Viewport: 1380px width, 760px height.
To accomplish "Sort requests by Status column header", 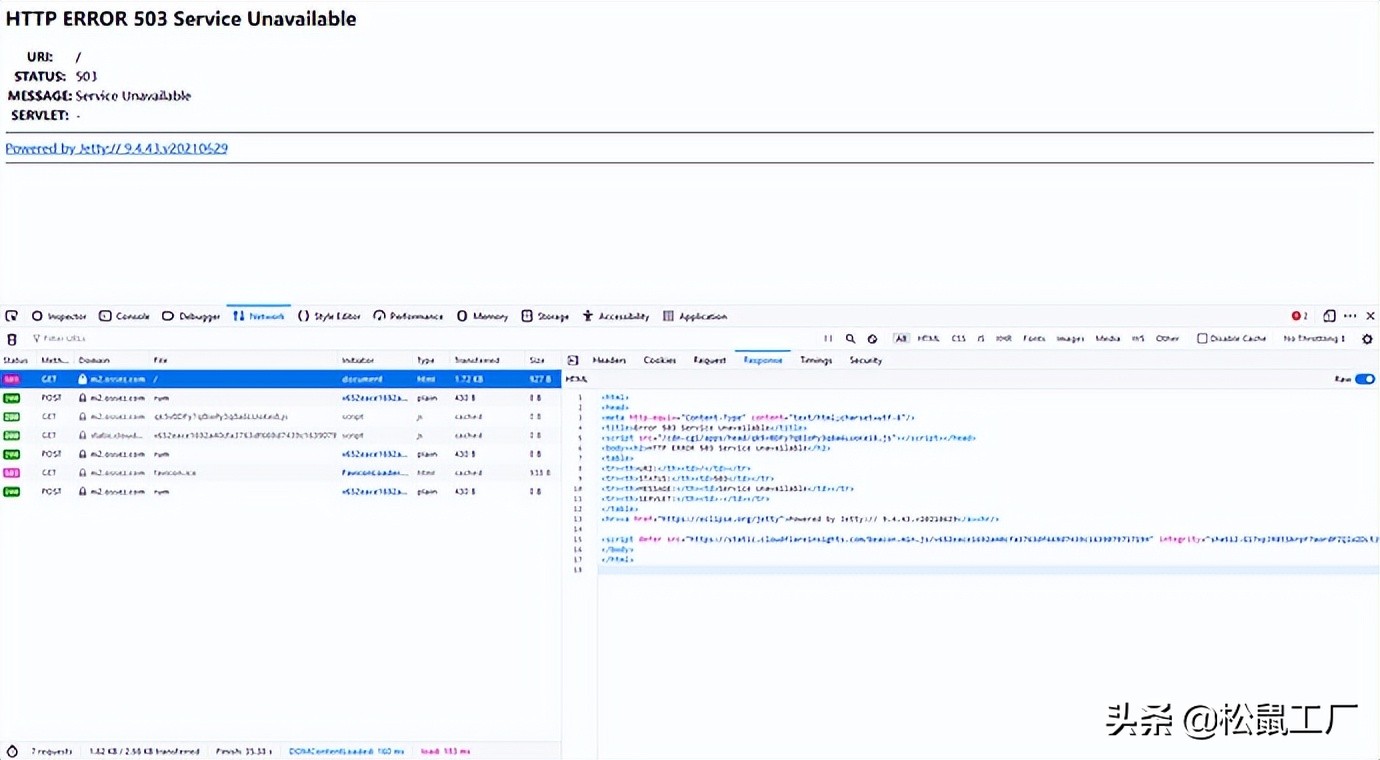I will coord(16,360).
